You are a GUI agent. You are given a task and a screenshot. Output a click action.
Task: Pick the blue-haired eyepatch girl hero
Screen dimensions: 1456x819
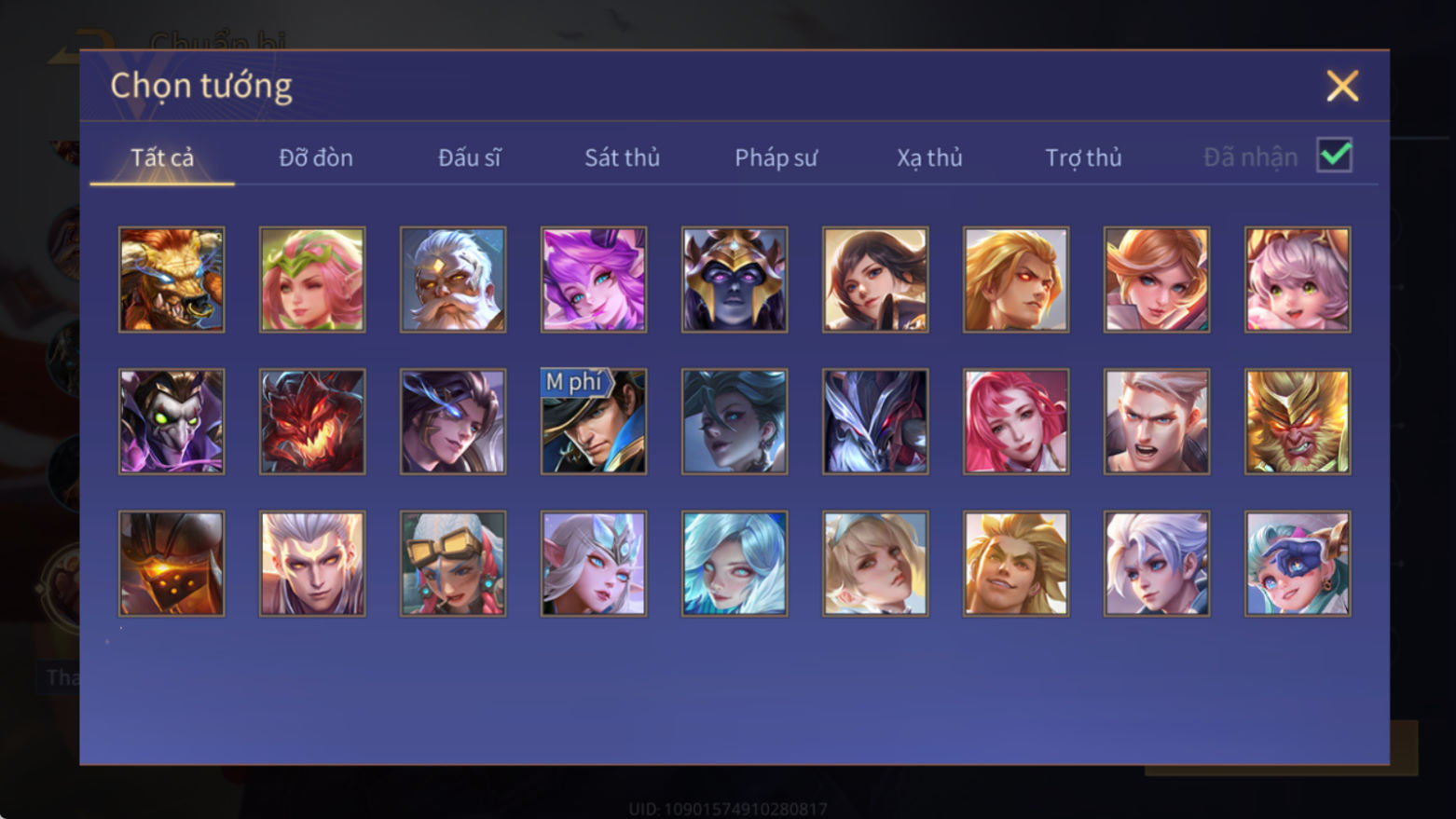coord(1298,563)
